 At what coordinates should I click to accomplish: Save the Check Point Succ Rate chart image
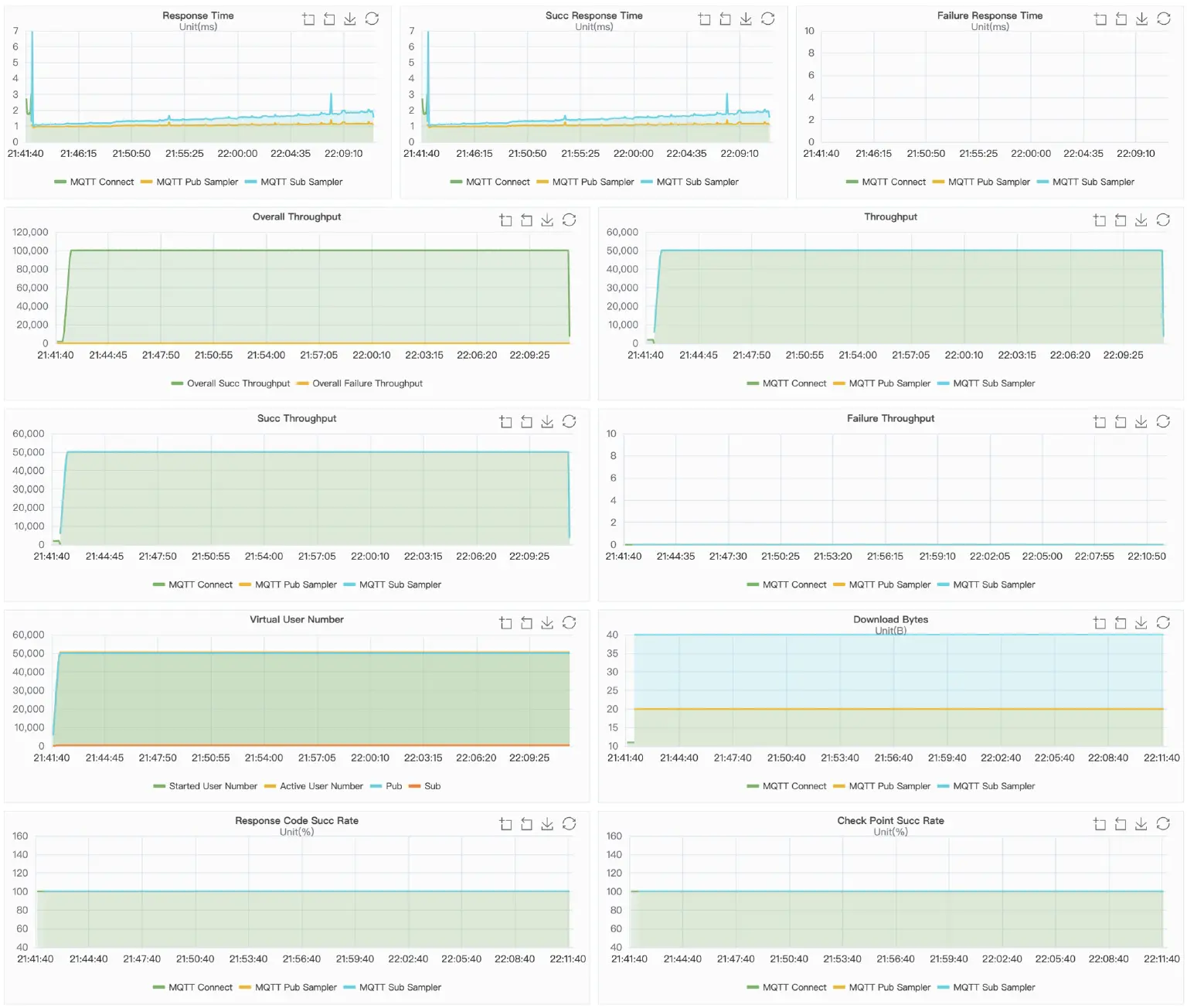pyautogui.click(x=1141, y=824)
